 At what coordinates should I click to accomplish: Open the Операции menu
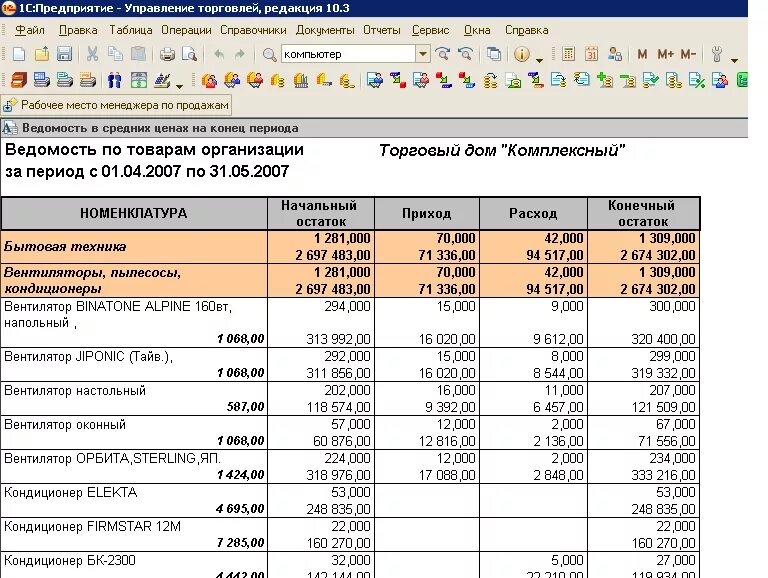(186, 30)
